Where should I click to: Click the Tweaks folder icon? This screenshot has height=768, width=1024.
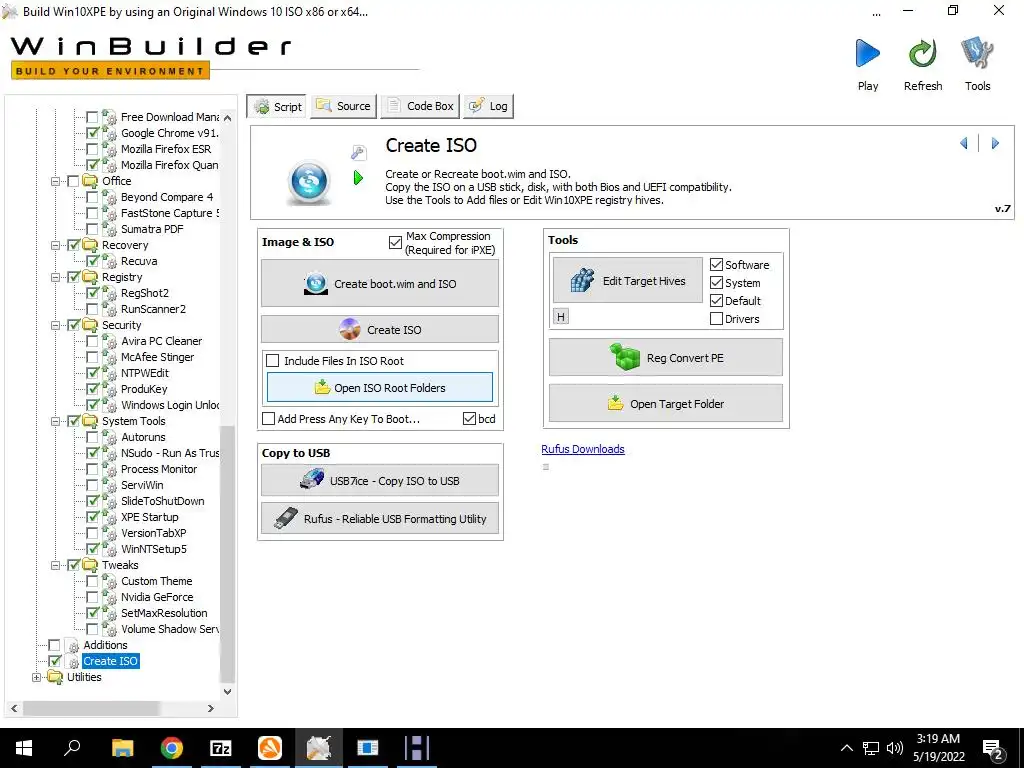tap(90, 565)
